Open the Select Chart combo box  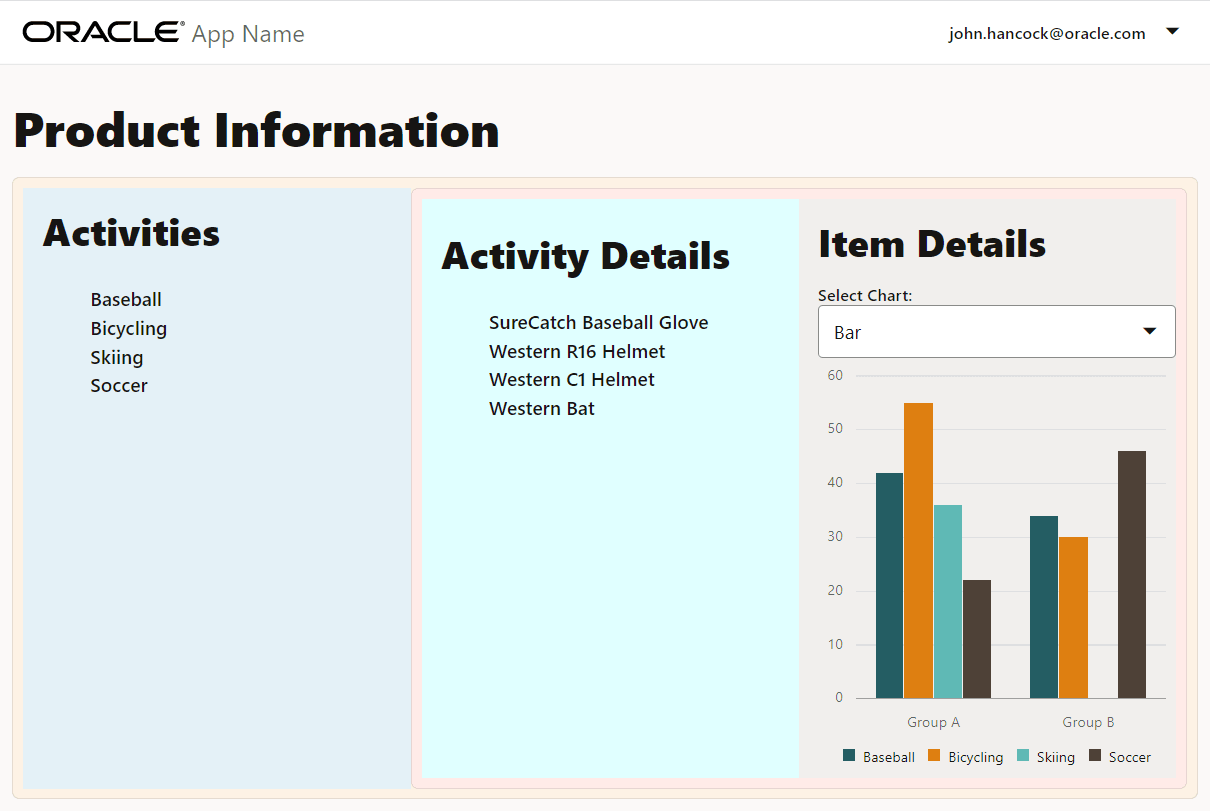pos(996,331)
